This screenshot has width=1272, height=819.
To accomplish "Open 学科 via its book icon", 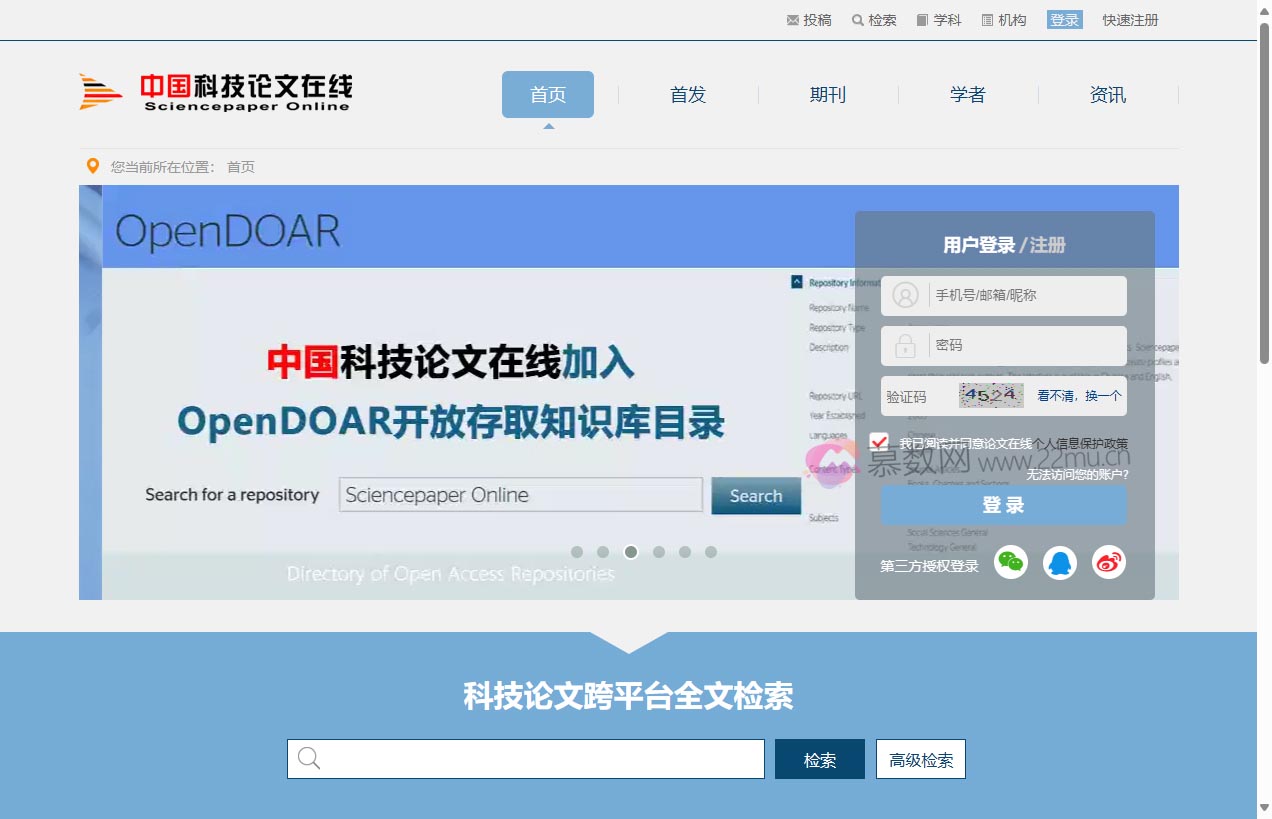I will coord(920,19).
